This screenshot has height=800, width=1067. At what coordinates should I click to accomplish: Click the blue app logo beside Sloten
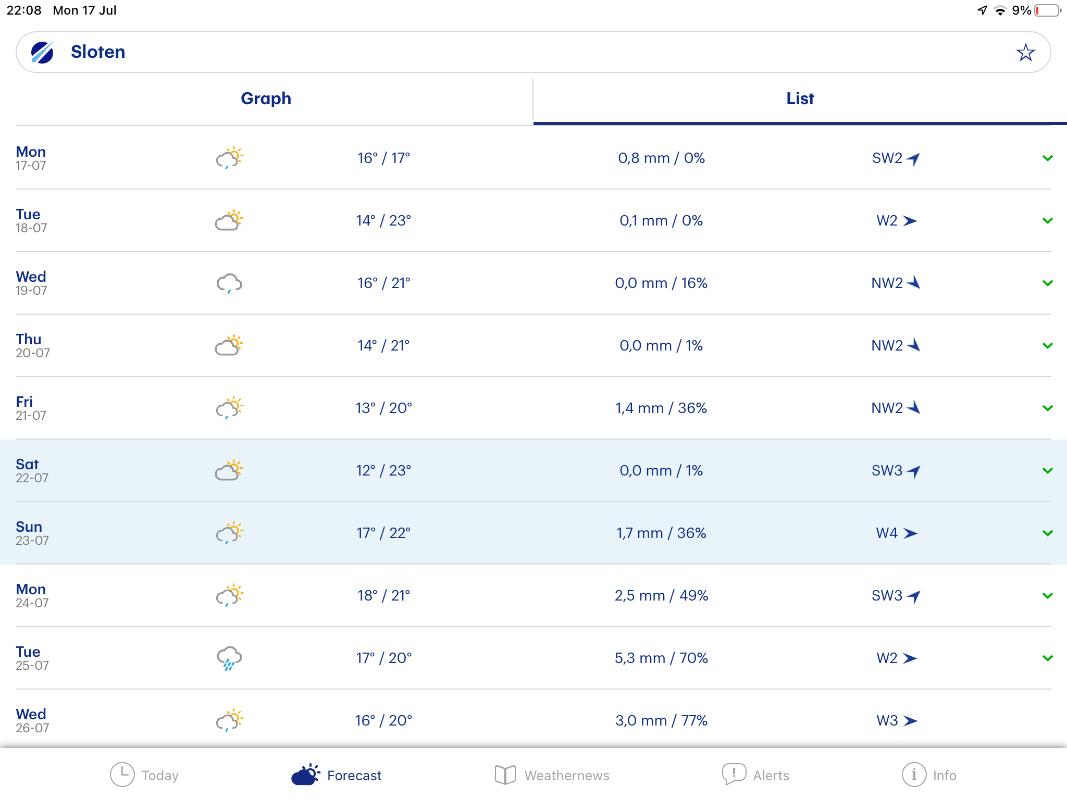click(x=42, y=53)
